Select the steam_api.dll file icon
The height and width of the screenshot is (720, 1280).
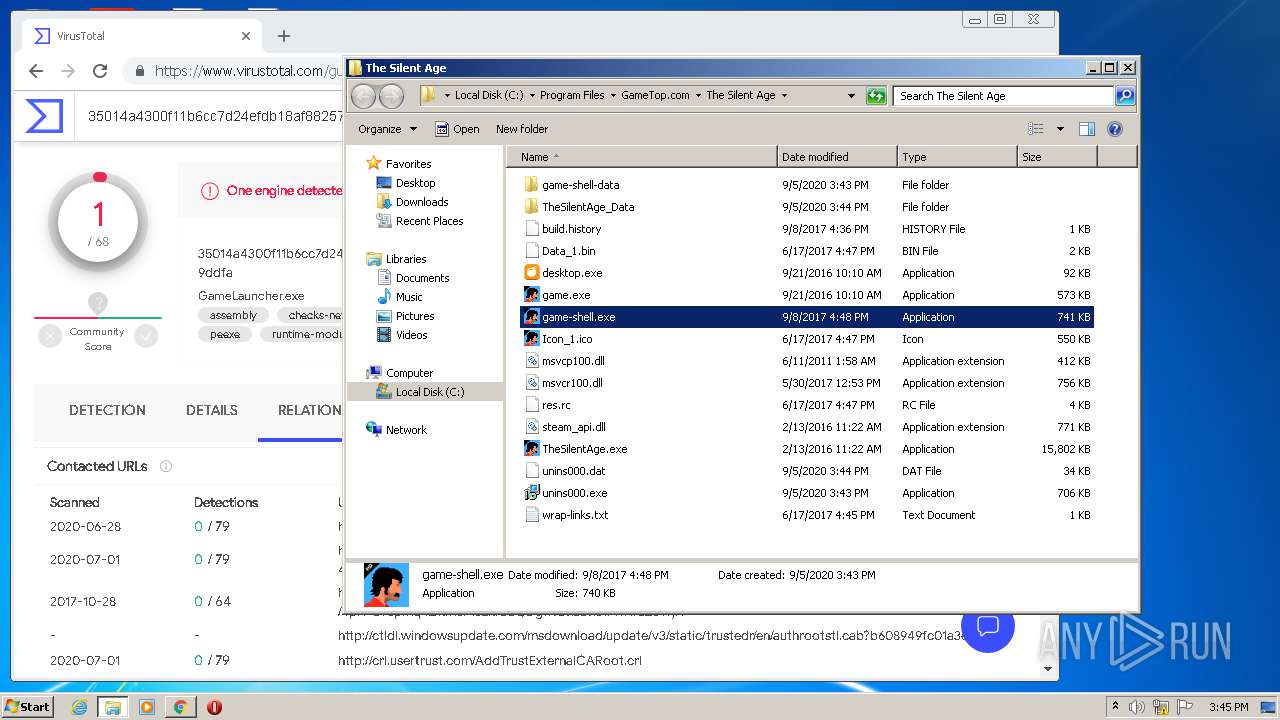coord(532,427)
